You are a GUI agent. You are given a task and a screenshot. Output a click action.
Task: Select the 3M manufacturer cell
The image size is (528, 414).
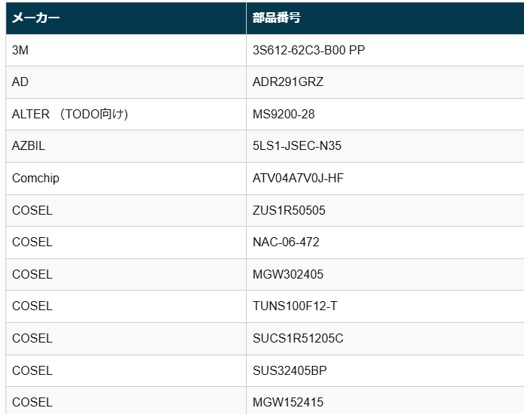126,50
